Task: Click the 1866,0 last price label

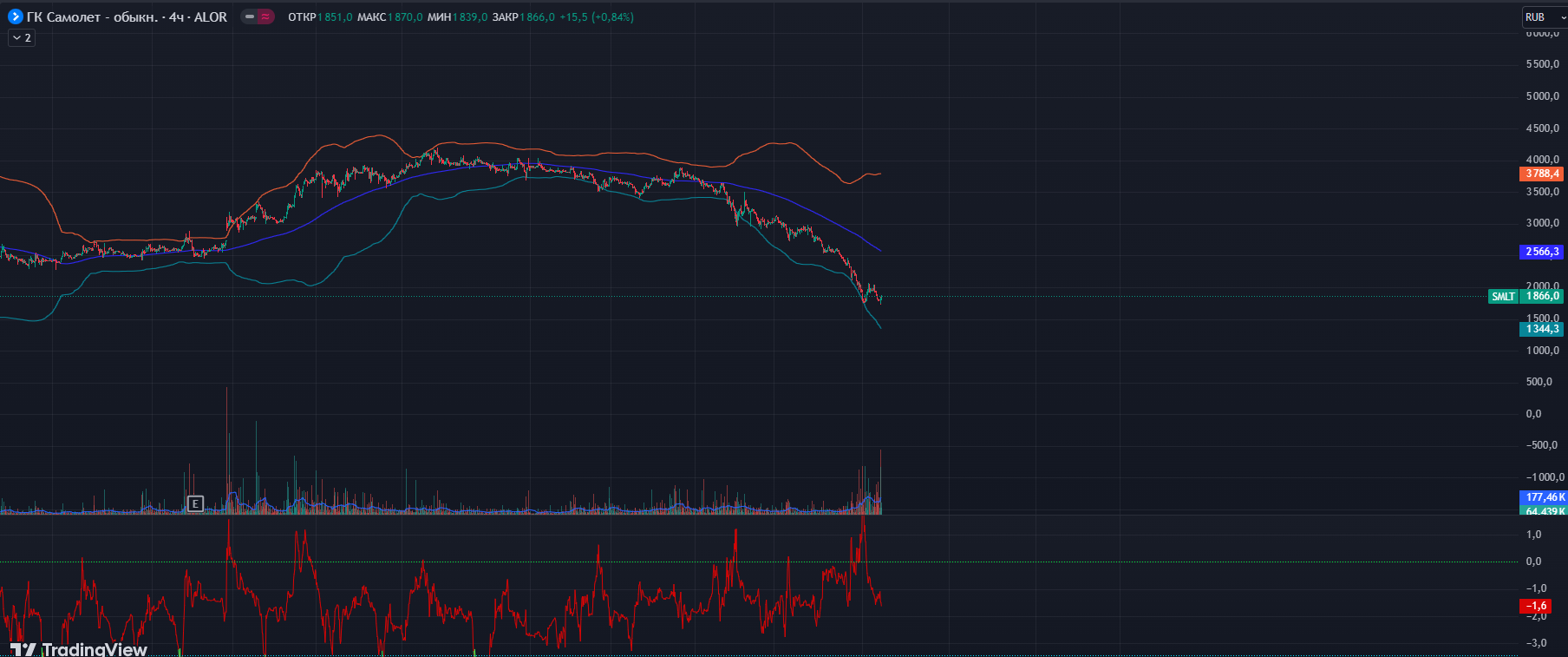Action: [x=1542, y=296]
